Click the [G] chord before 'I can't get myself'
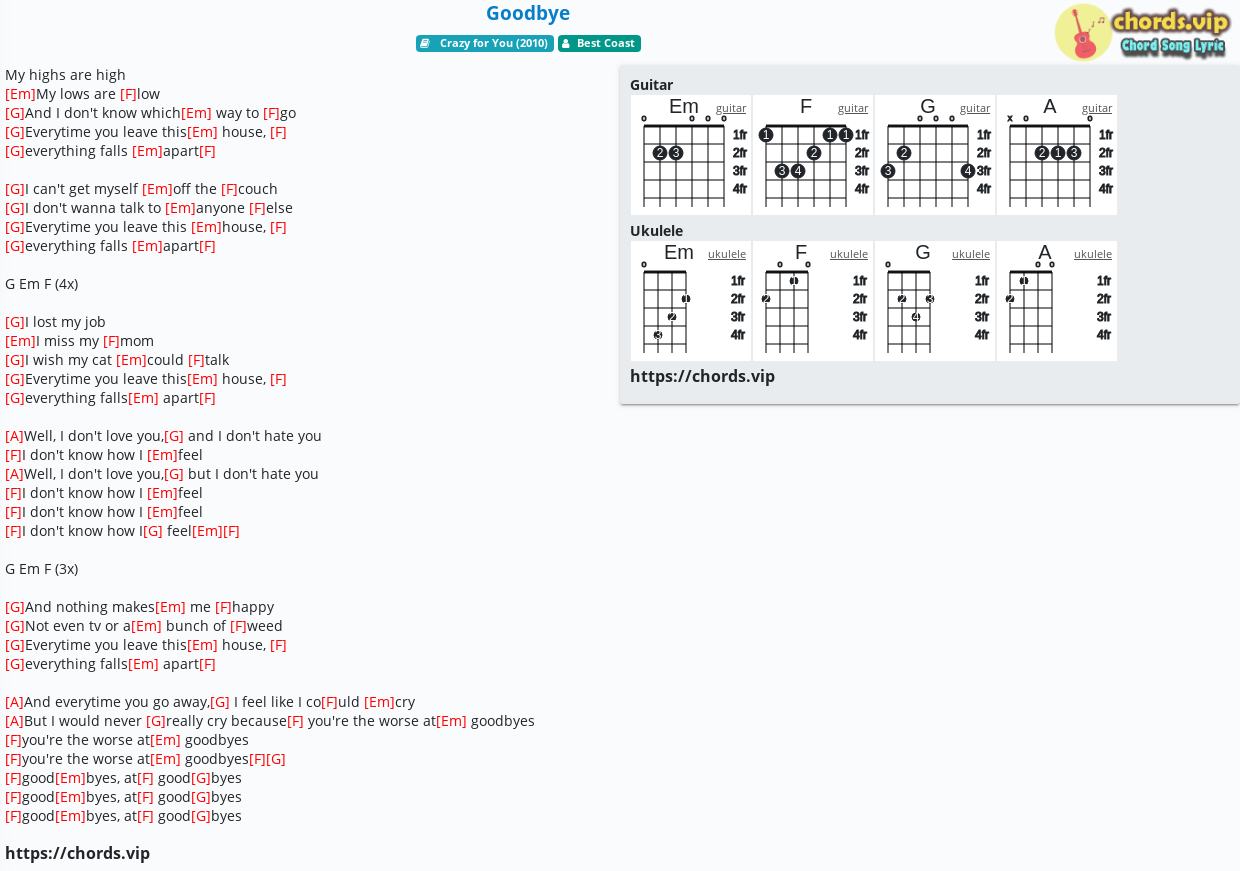The height and width of the screenshot is (871, 1240). [x=15, y=189]
